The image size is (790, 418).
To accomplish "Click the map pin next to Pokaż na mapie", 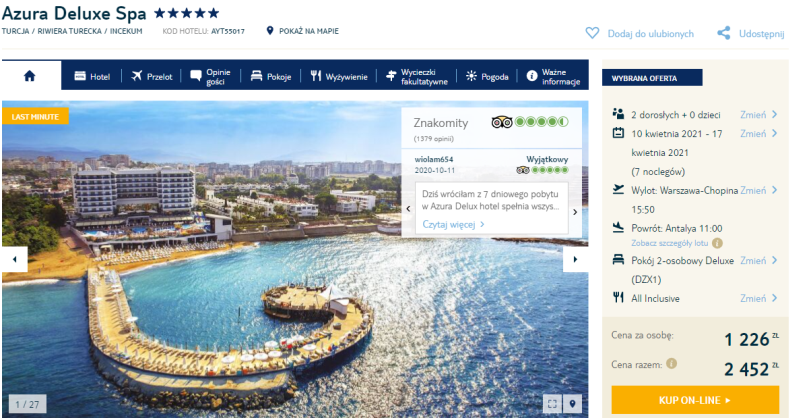I will tap(270, 31).
